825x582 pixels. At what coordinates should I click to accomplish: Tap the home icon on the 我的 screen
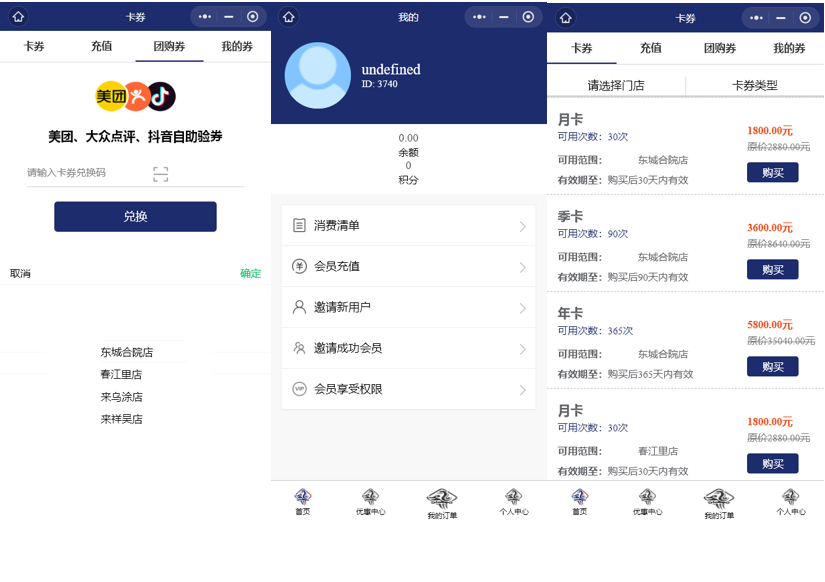point(289,17)
